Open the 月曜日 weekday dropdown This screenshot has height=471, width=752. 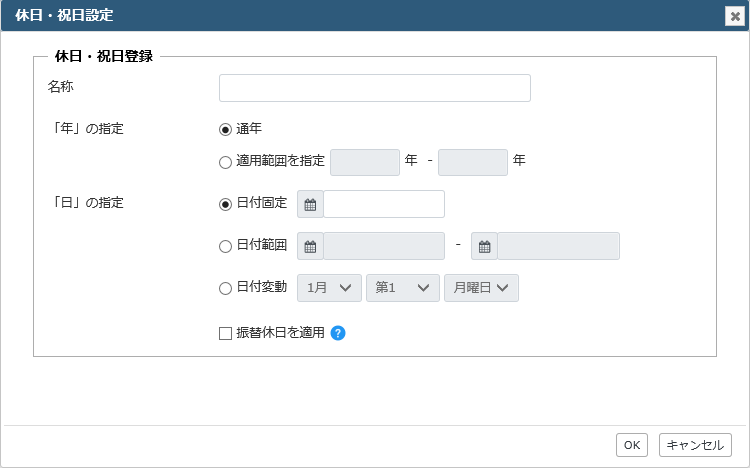click(x=481, y=288)
